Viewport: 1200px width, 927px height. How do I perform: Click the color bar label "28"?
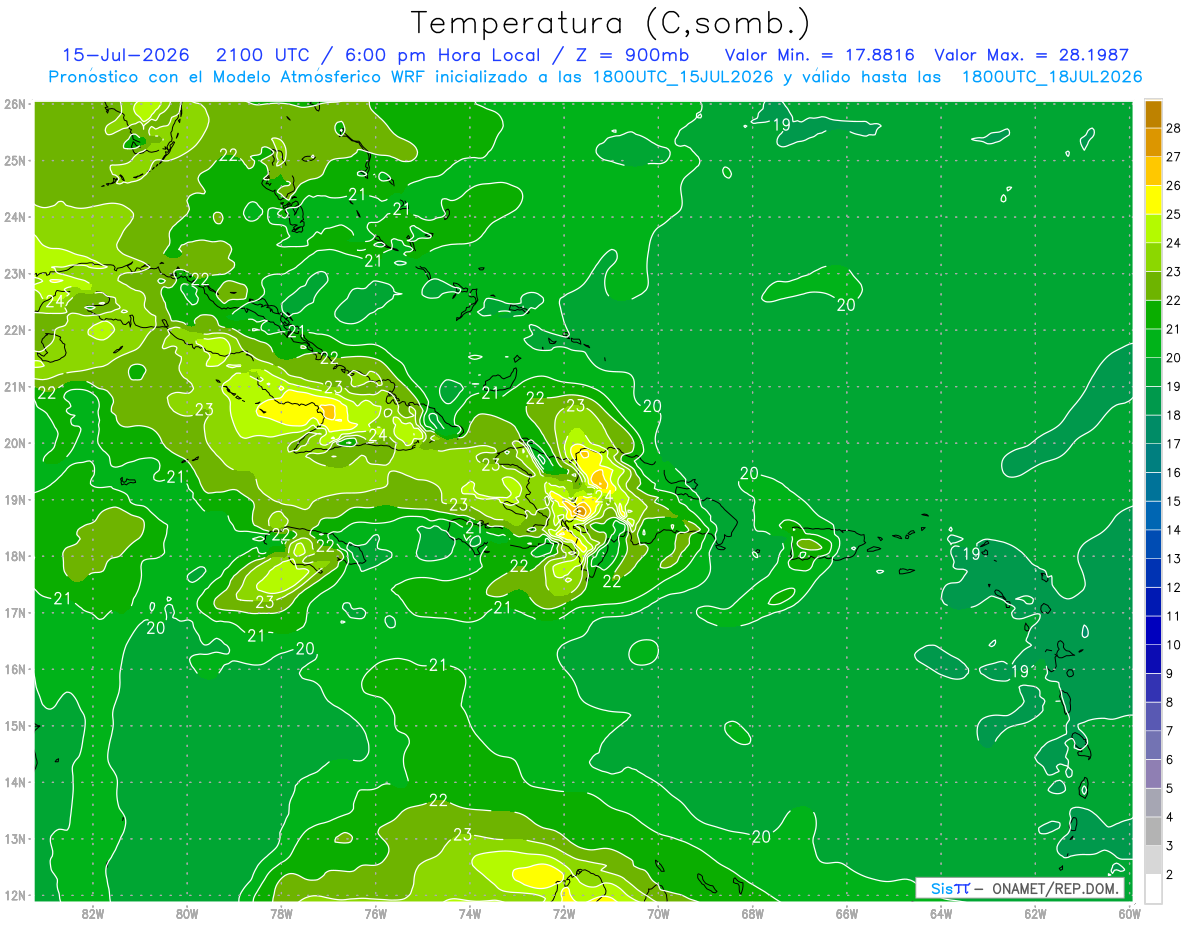pyautogui.click(x=1174, y=128)
